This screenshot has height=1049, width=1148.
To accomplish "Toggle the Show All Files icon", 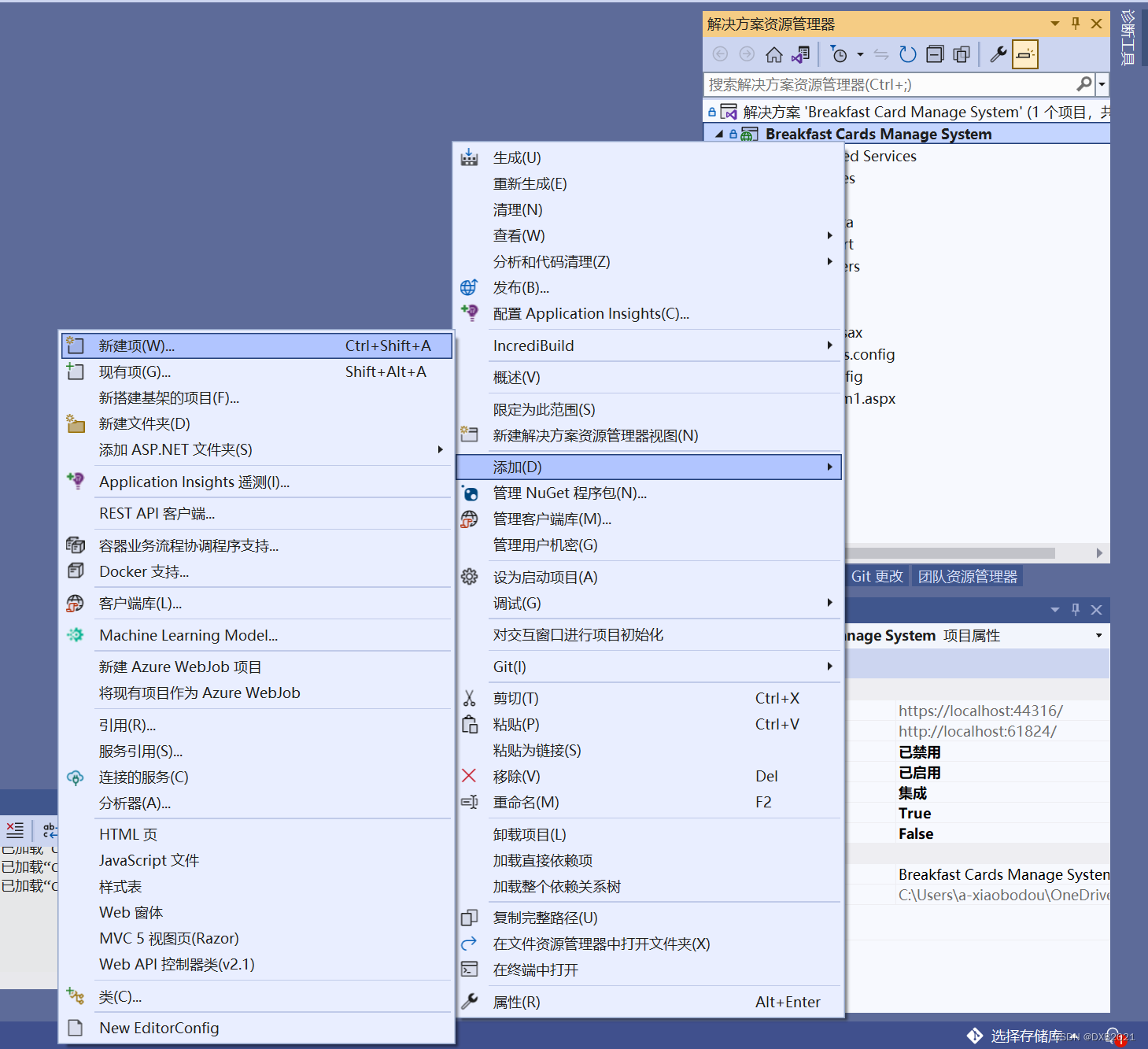I will pyautogui.click(x=961, y=54).
